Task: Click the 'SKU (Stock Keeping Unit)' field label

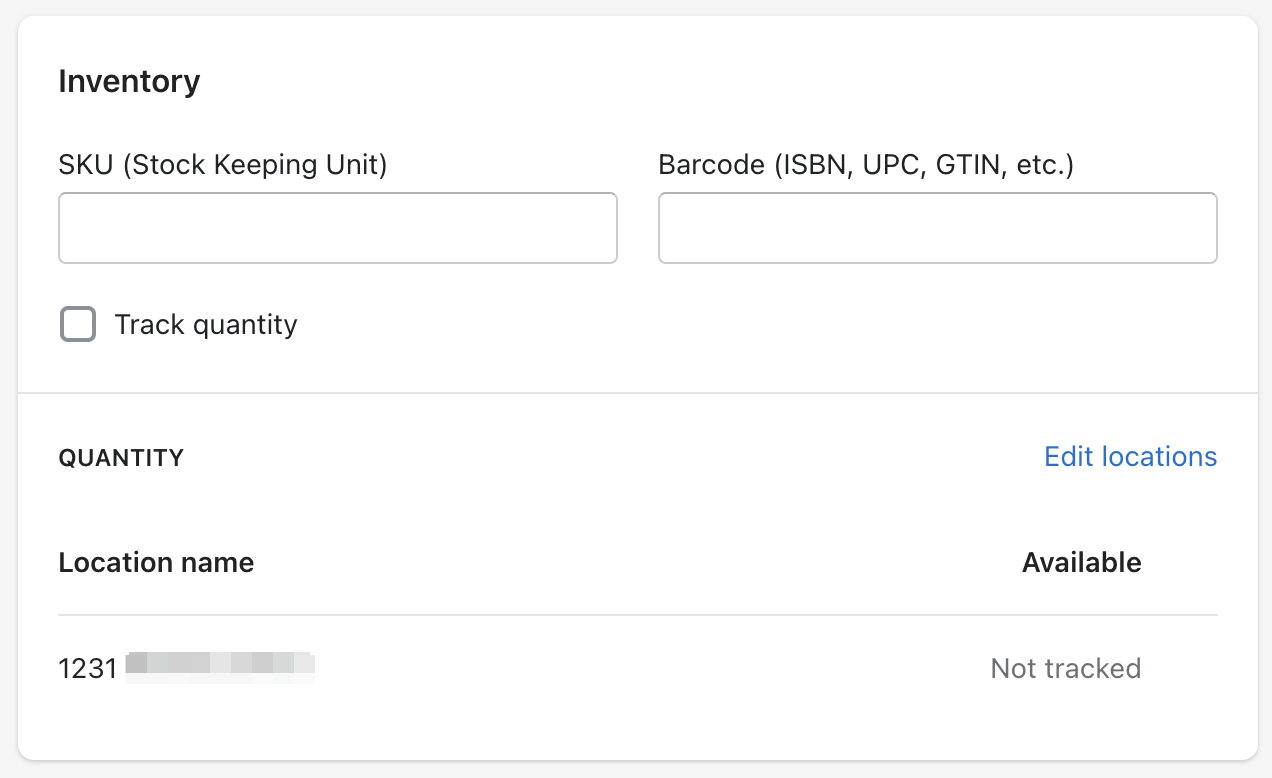Action: (x=222, y=164)
